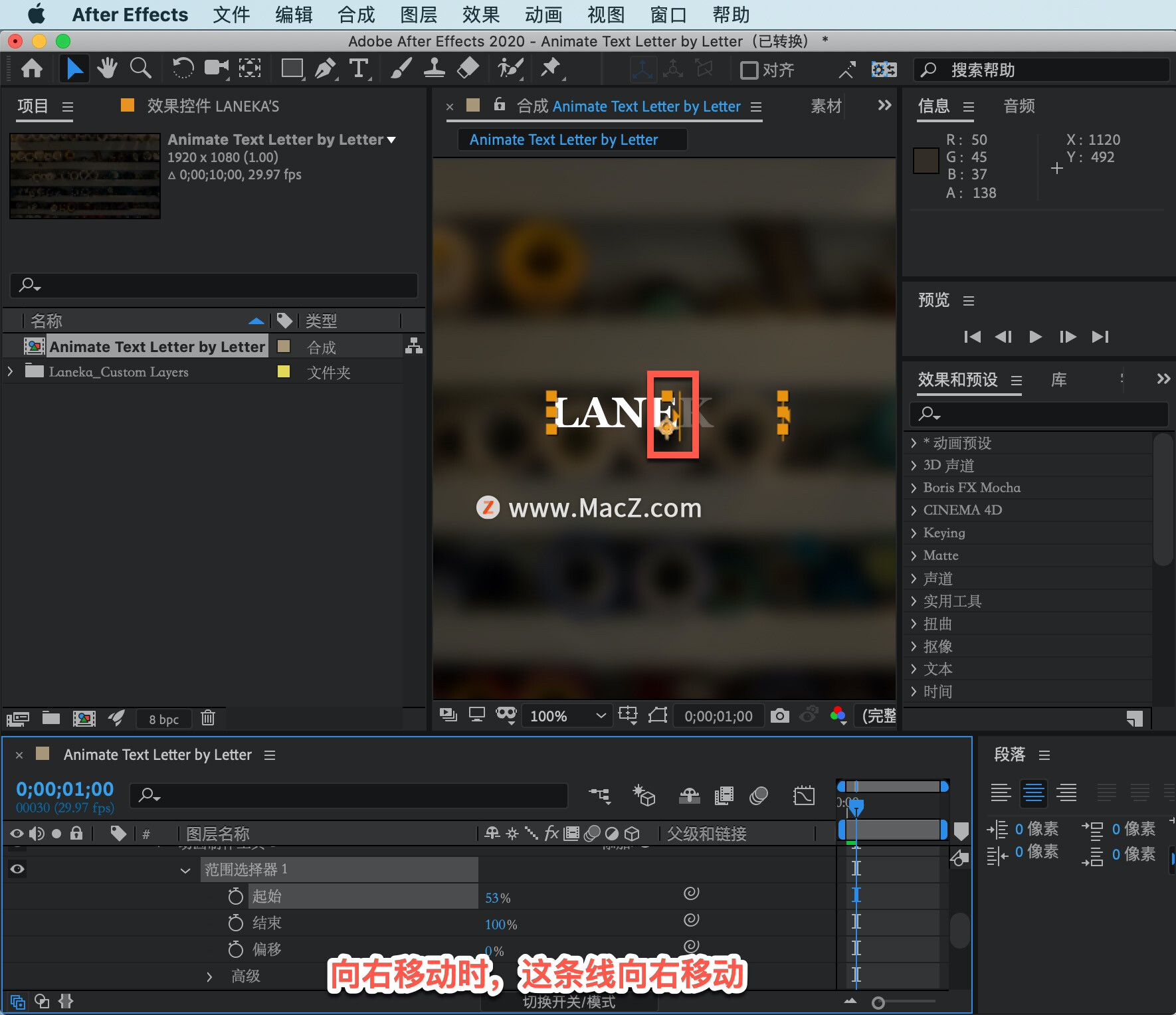Click the snapshot camera icon in the viewer
This screenshot has height=1015, width=1176.
tap(780, 715)
